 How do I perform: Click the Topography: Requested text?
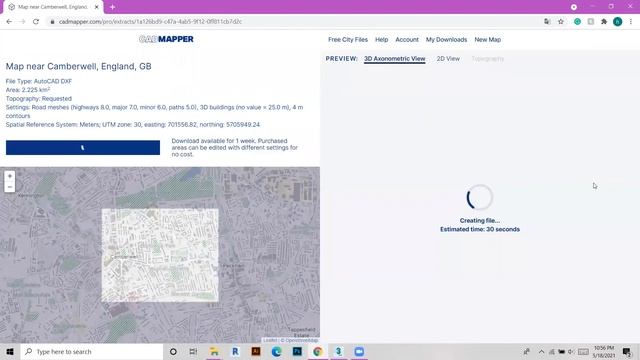tap(39, 99)
